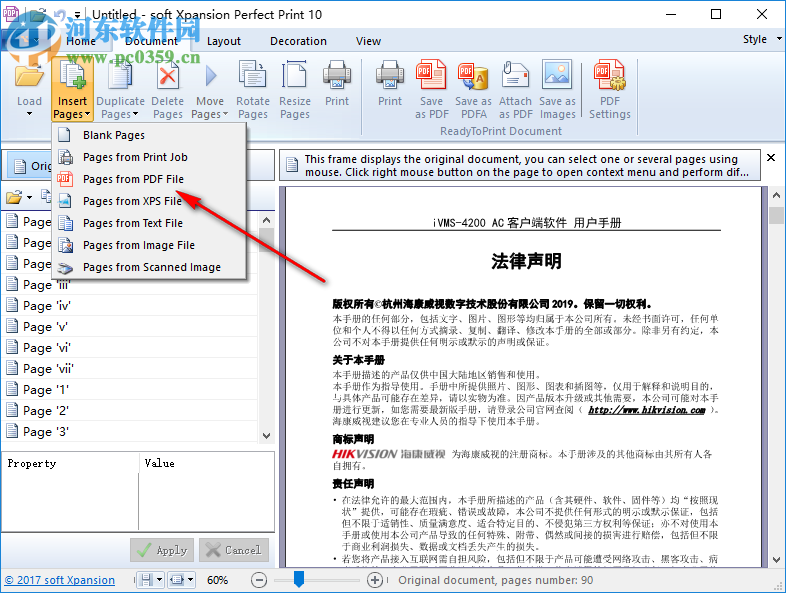
Task: Click the Cancel button
Action: [234, 550]
